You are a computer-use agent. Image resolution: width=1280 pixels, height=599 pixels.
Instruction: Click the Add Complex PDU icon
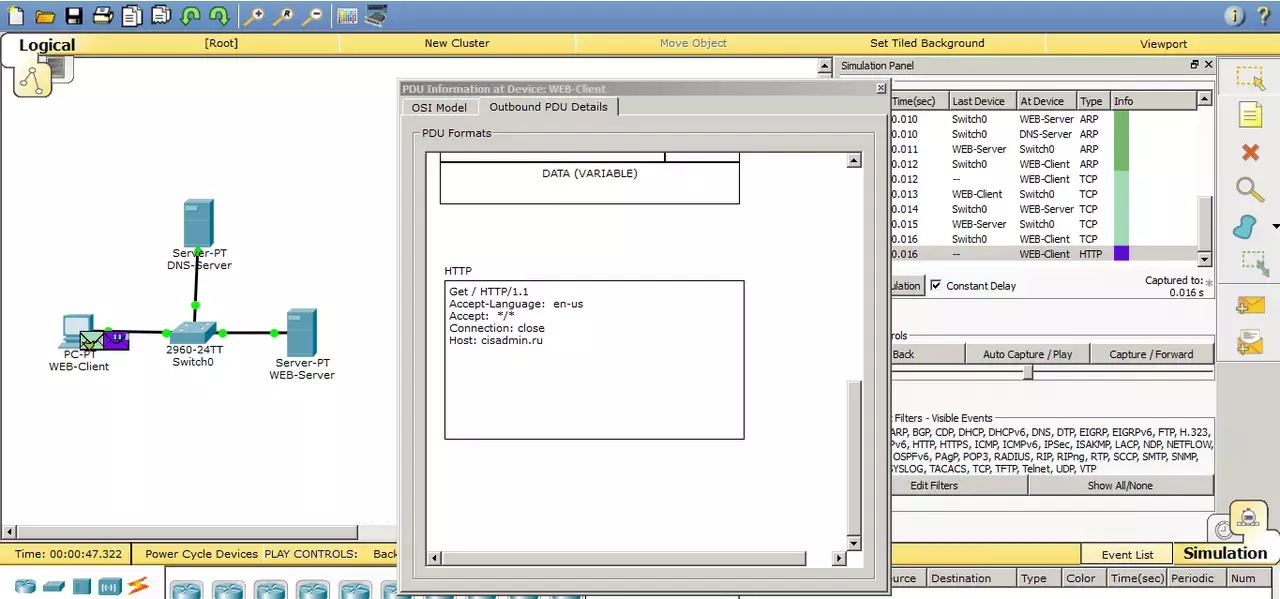click(x=1250, y=343)
